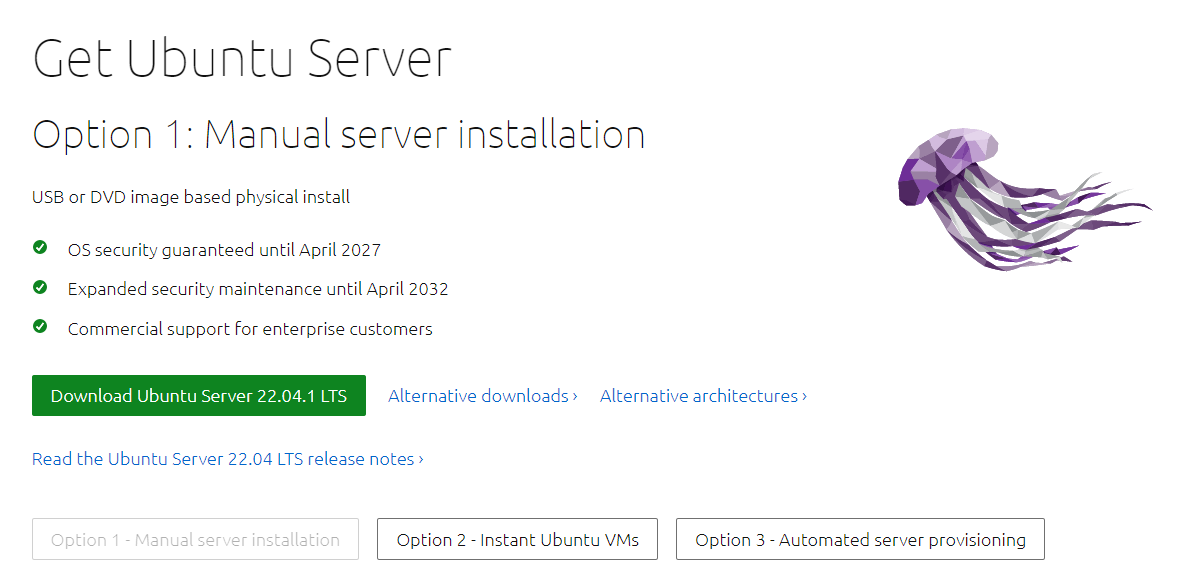The width and height of the screenshot is (1187, 587).
Task: Click green checkmark beside Expanded security maintenance
Action: pyautogui.click(x=40, y=287)
